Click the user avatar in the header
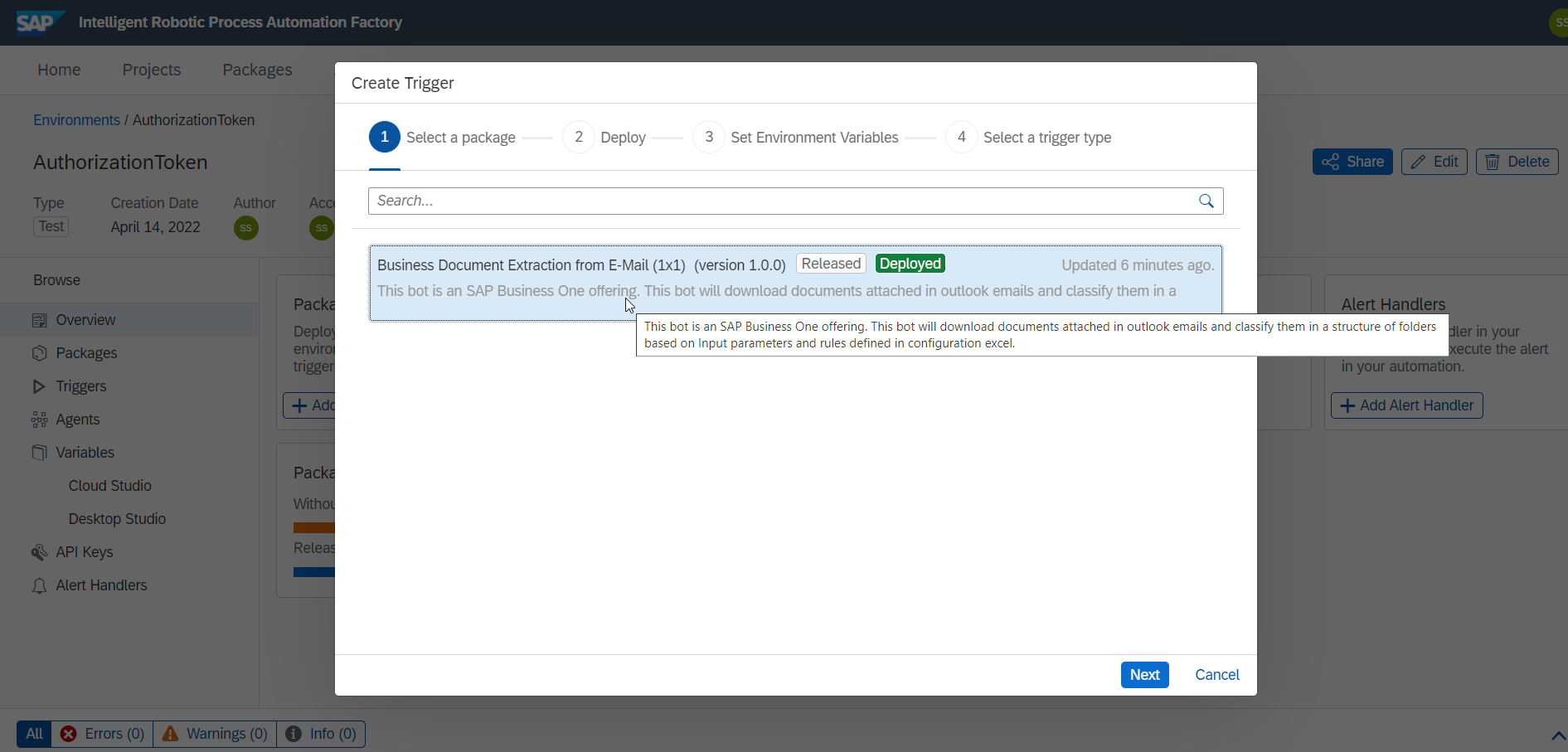 1559,22
